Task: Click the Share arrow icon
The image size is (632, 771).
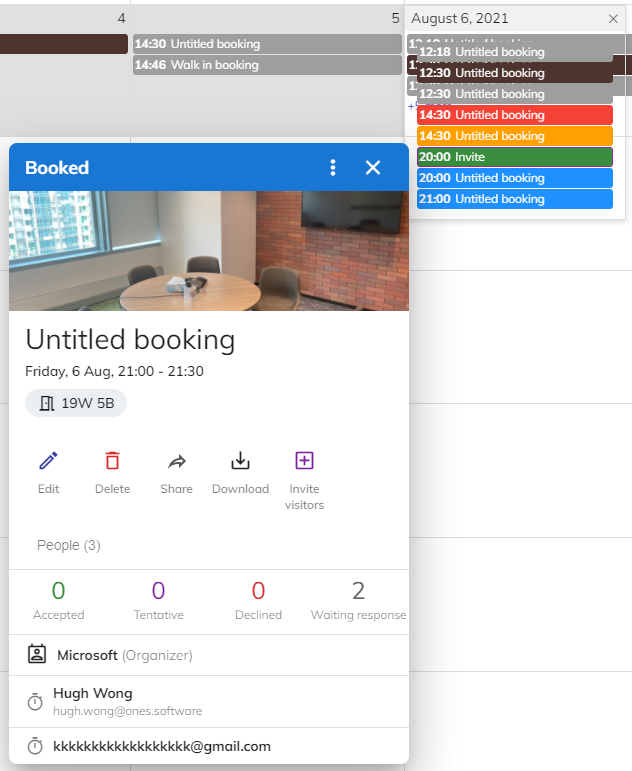Action: point(176,461)
